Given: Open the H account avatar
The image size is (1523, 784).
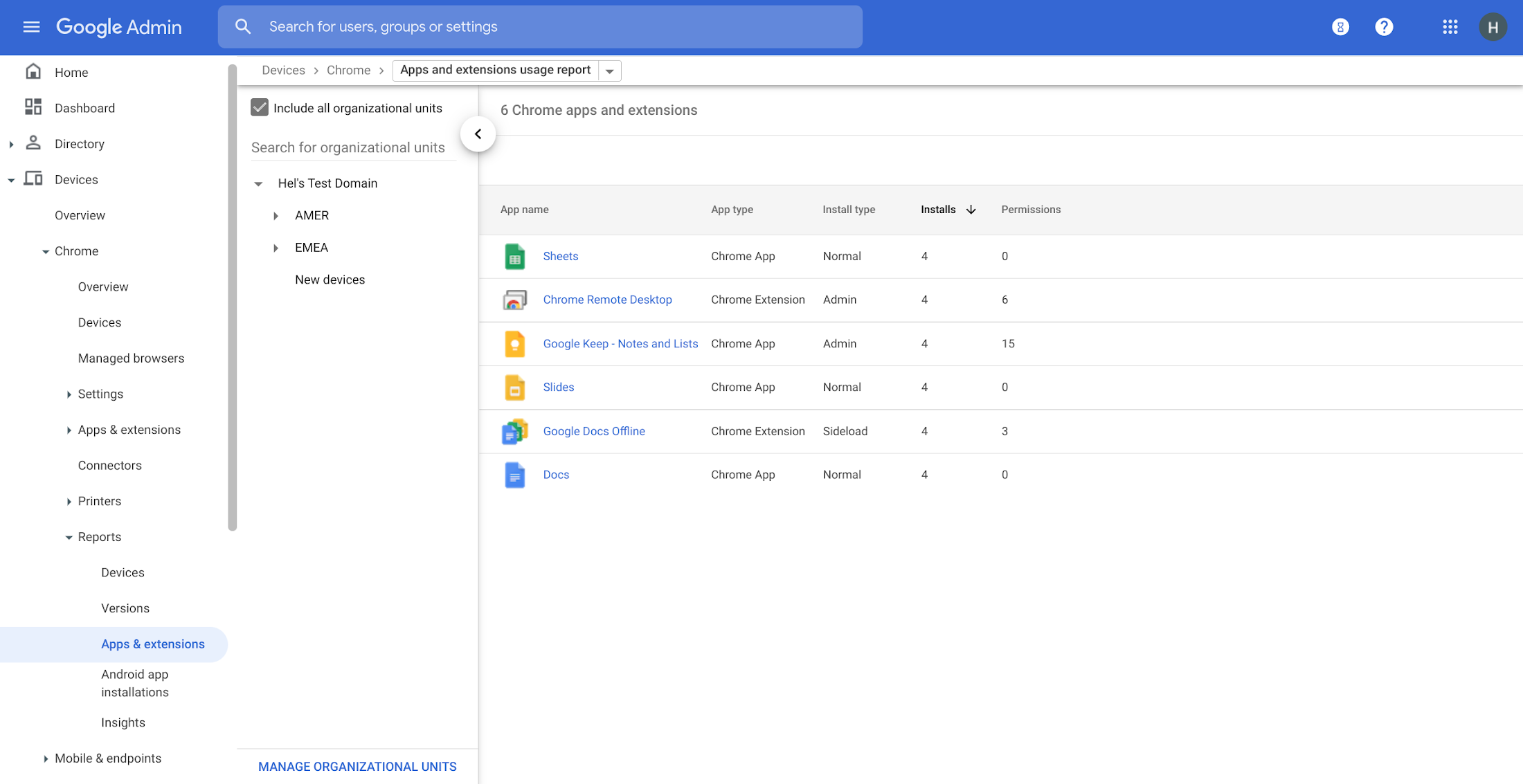Looking at the screenshot, I should (1493, 27).
